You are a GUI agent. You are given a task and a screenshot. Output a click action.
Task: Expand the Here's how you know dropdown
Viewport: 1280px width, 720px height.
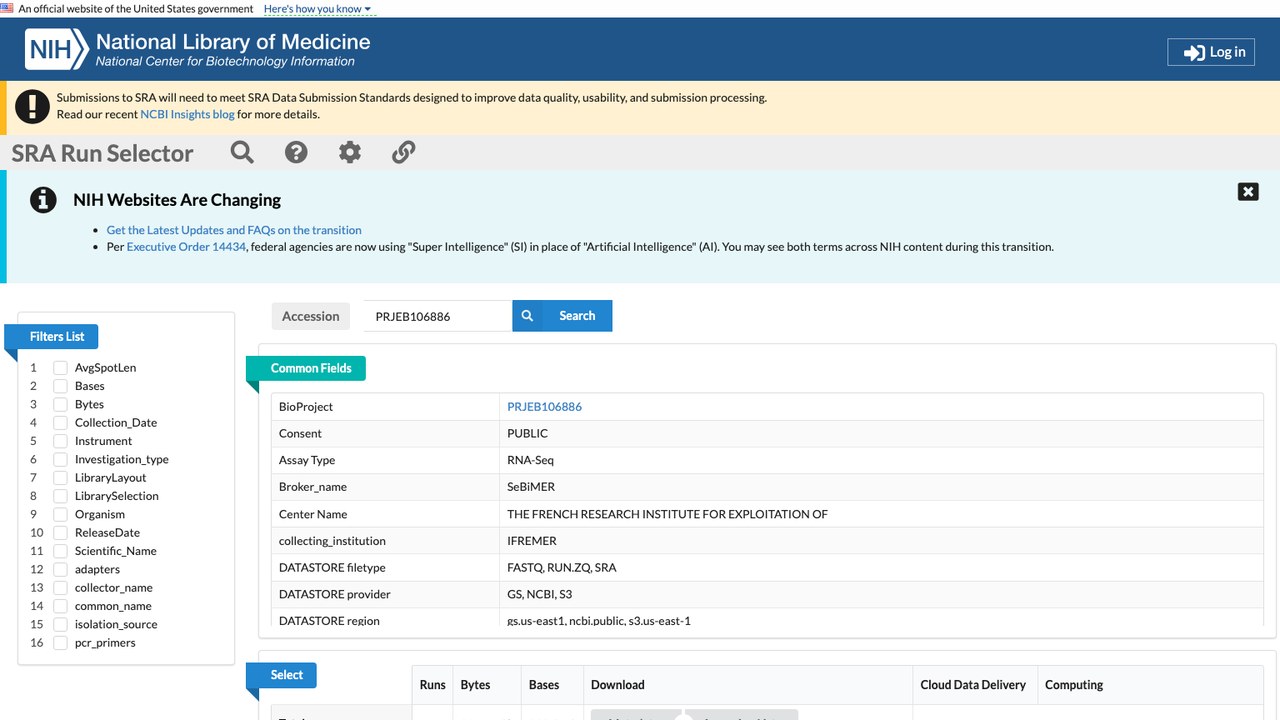click(317, 9)
